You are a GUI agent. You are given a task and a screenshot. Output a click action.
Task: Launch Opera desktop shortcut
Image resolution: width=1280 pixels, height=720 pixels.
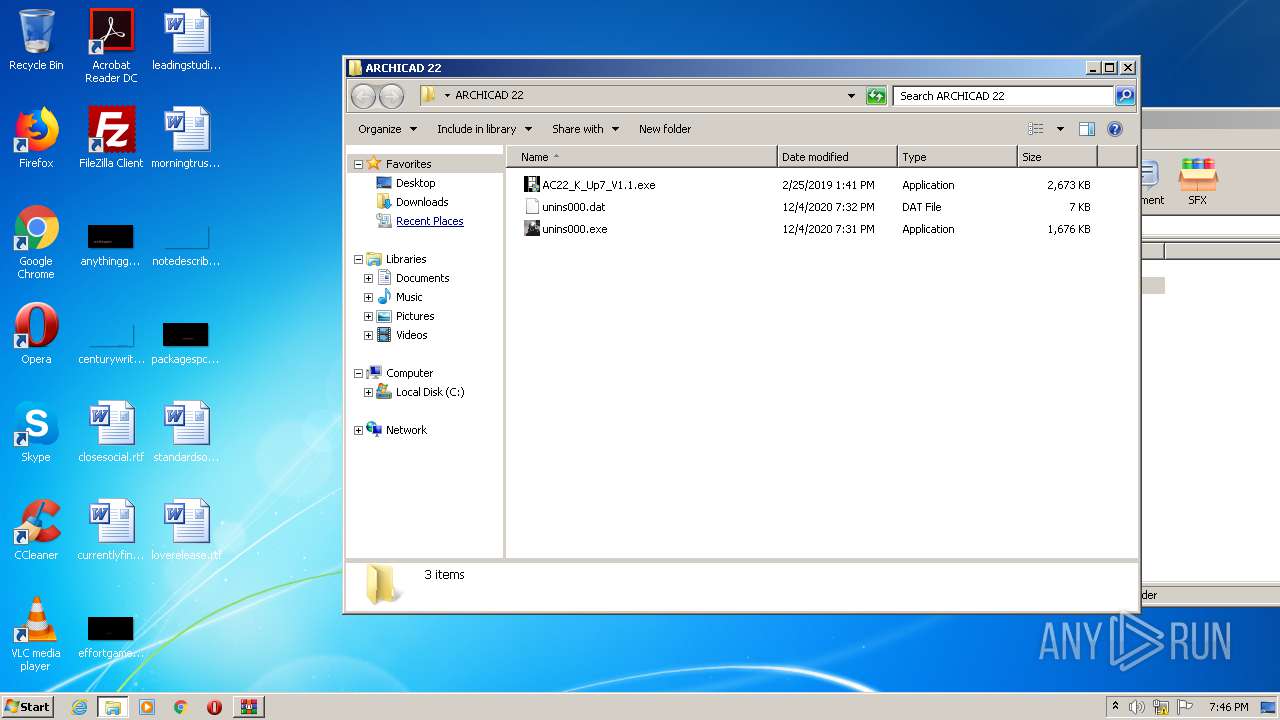point(36,334)
